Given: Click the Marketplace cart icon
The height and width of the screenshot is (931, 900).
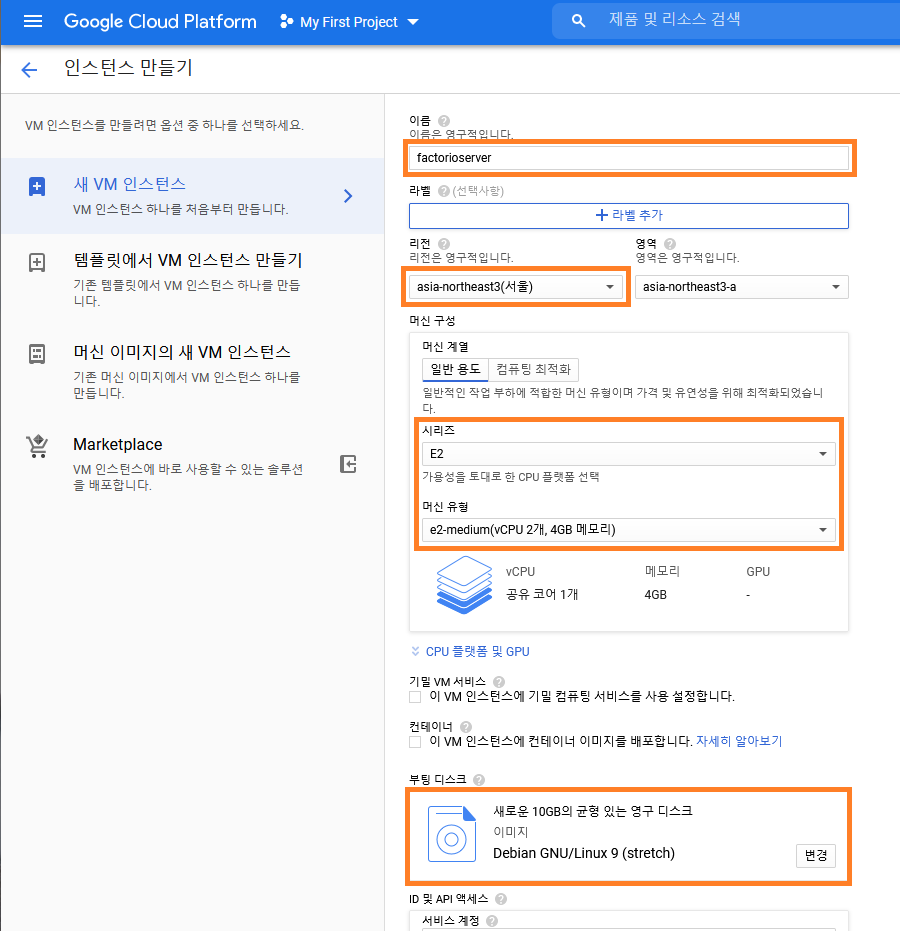Looking at the screenshot, I should point(37,446).
